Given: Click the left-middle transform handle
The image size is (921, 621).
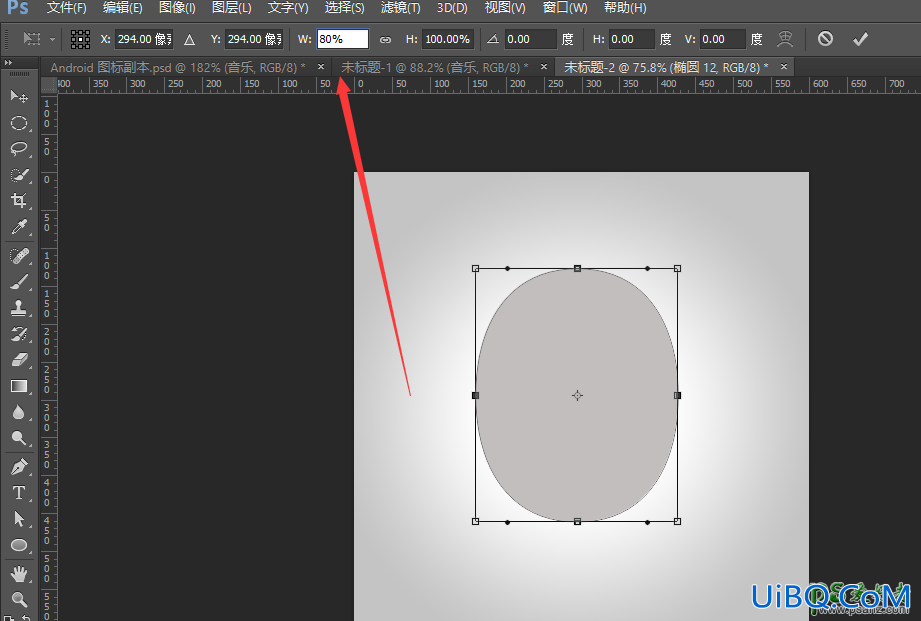Looking at the screenshot, I should [x=476, y=395].
